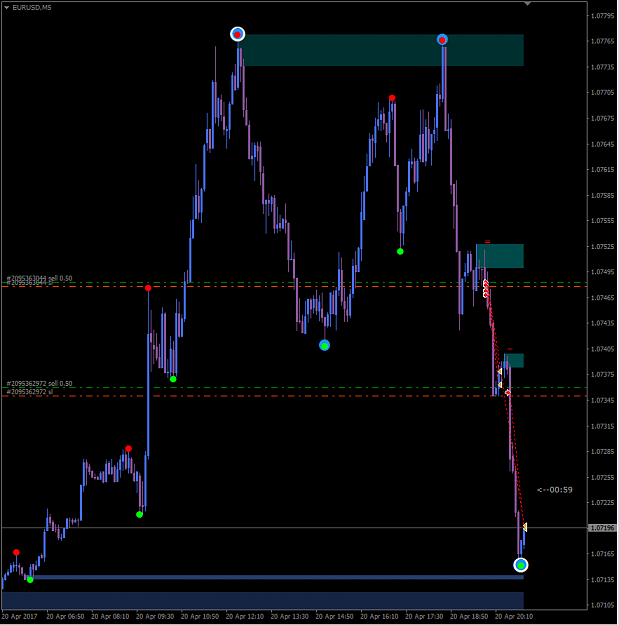Click price label 1.07765
Screen dimensions: 619x625
pyautogui.click(x=603, y=41)
